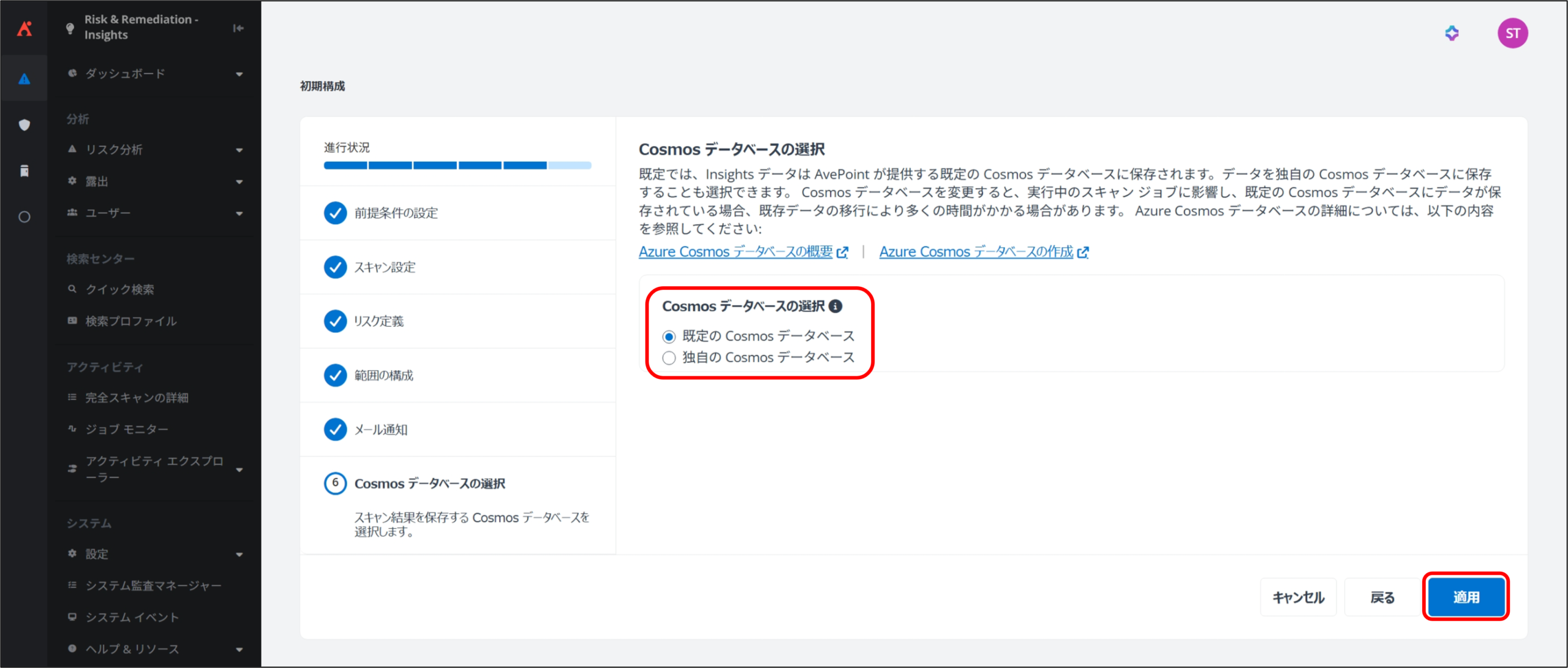Viewport: 1568px width, 668px height.
Task: Collapse the sidebar navigation panel
Action: tap(238, 28)
